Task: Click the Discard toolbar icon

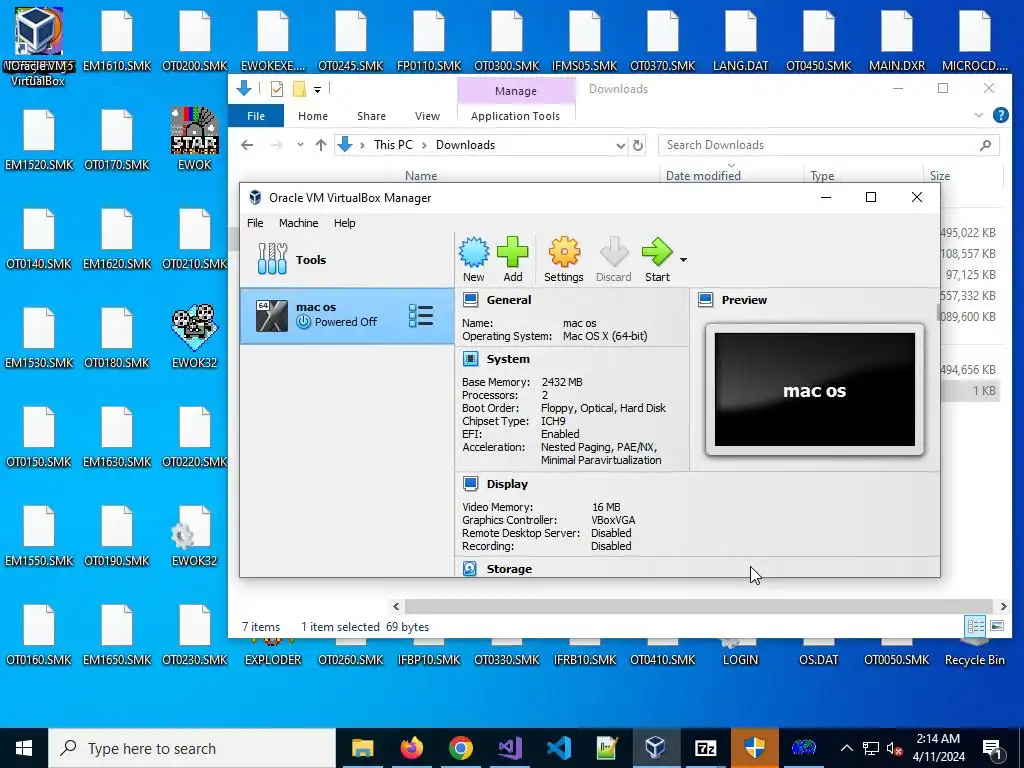Action: point(613,259)
